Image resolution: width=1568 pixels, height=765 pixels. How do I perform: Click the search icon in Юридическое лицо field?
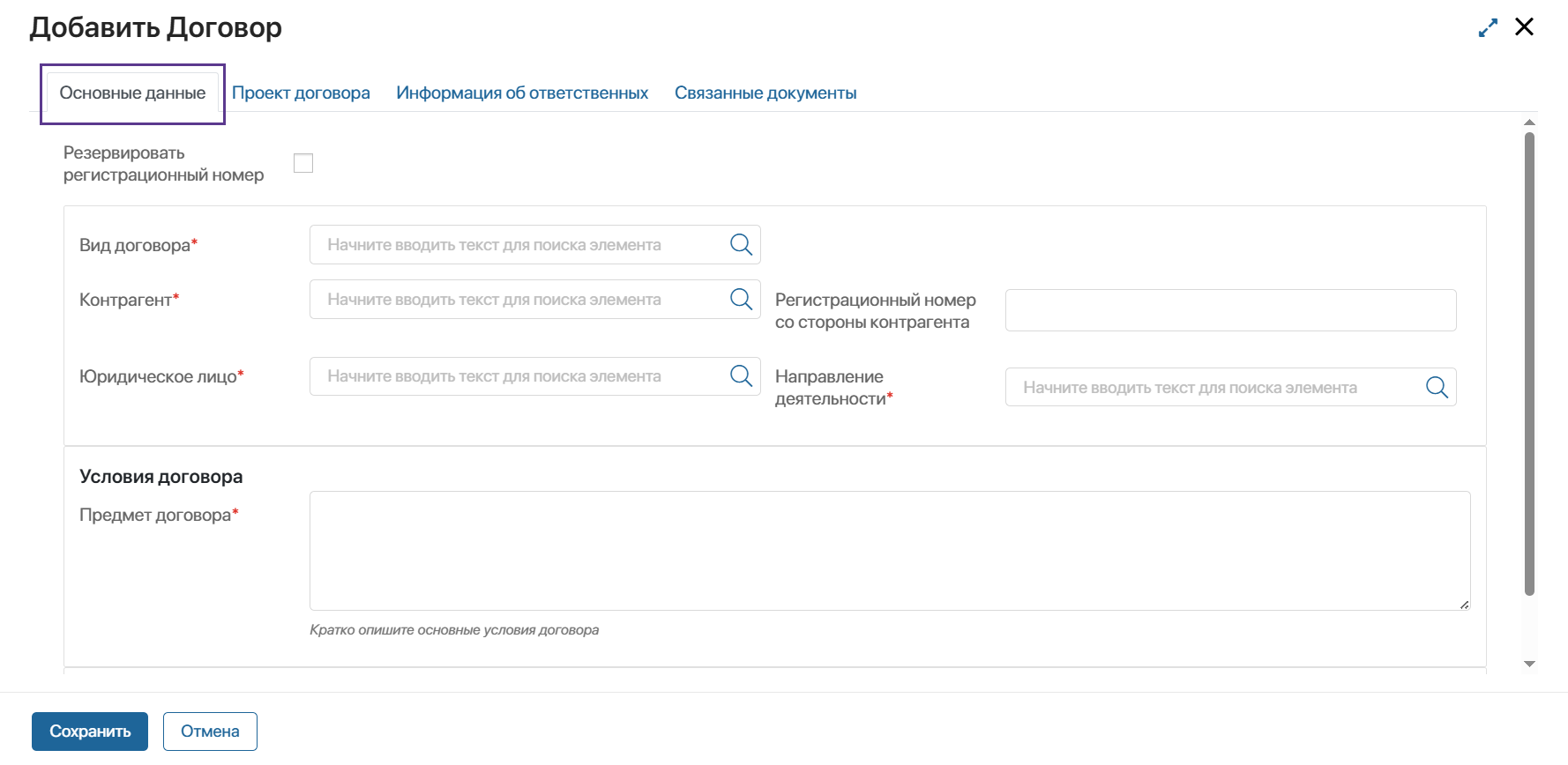pos(741,376)
